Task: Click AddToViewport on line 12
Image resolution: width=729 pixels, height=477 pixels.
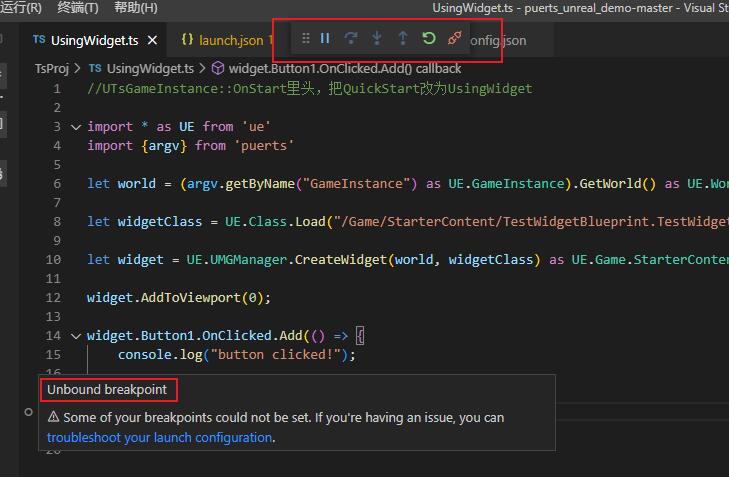Action: [191, 298]
